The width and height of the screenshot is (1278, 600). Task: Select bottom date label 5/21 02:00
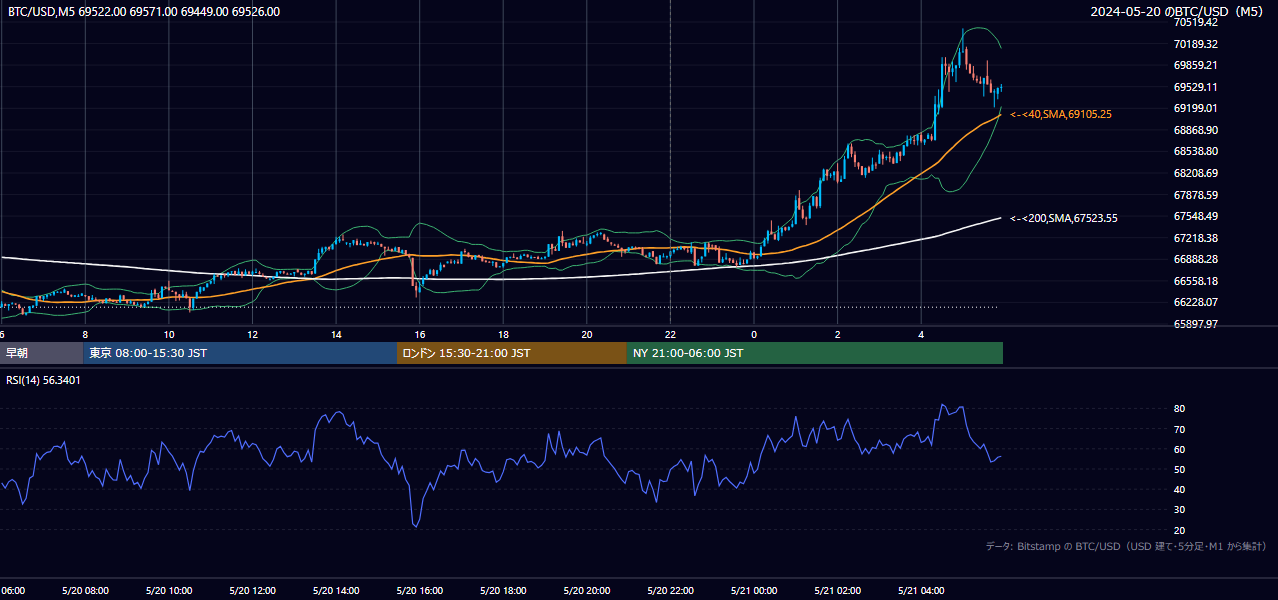(838, 591)
